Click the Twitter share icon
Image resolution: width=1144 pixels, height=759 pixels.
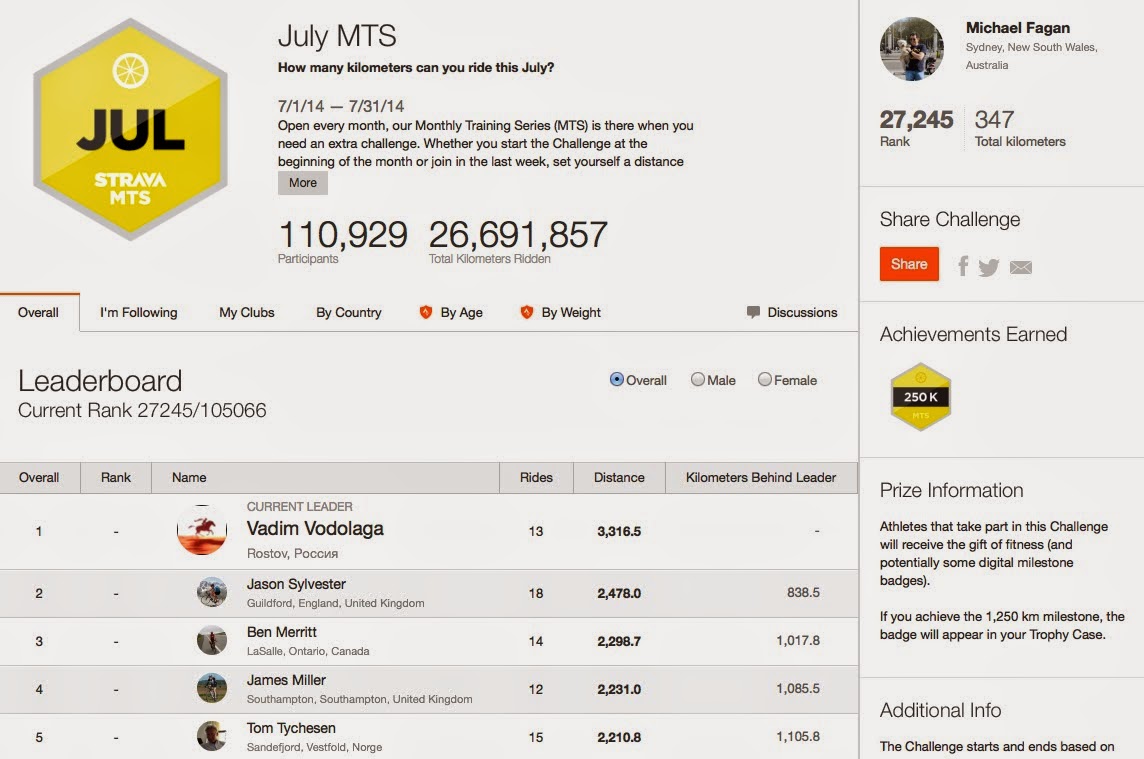[989, 267]
